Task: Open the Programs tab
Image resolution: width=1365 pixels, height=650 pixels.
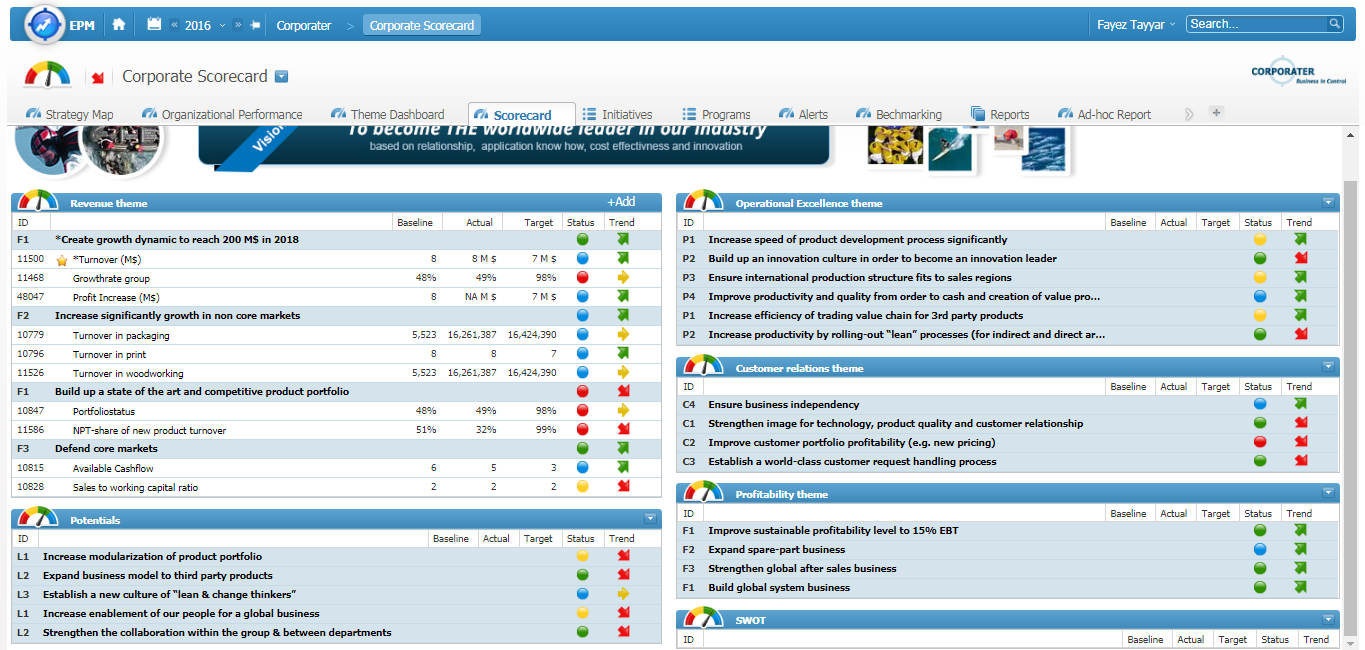Action: (717, 115)
